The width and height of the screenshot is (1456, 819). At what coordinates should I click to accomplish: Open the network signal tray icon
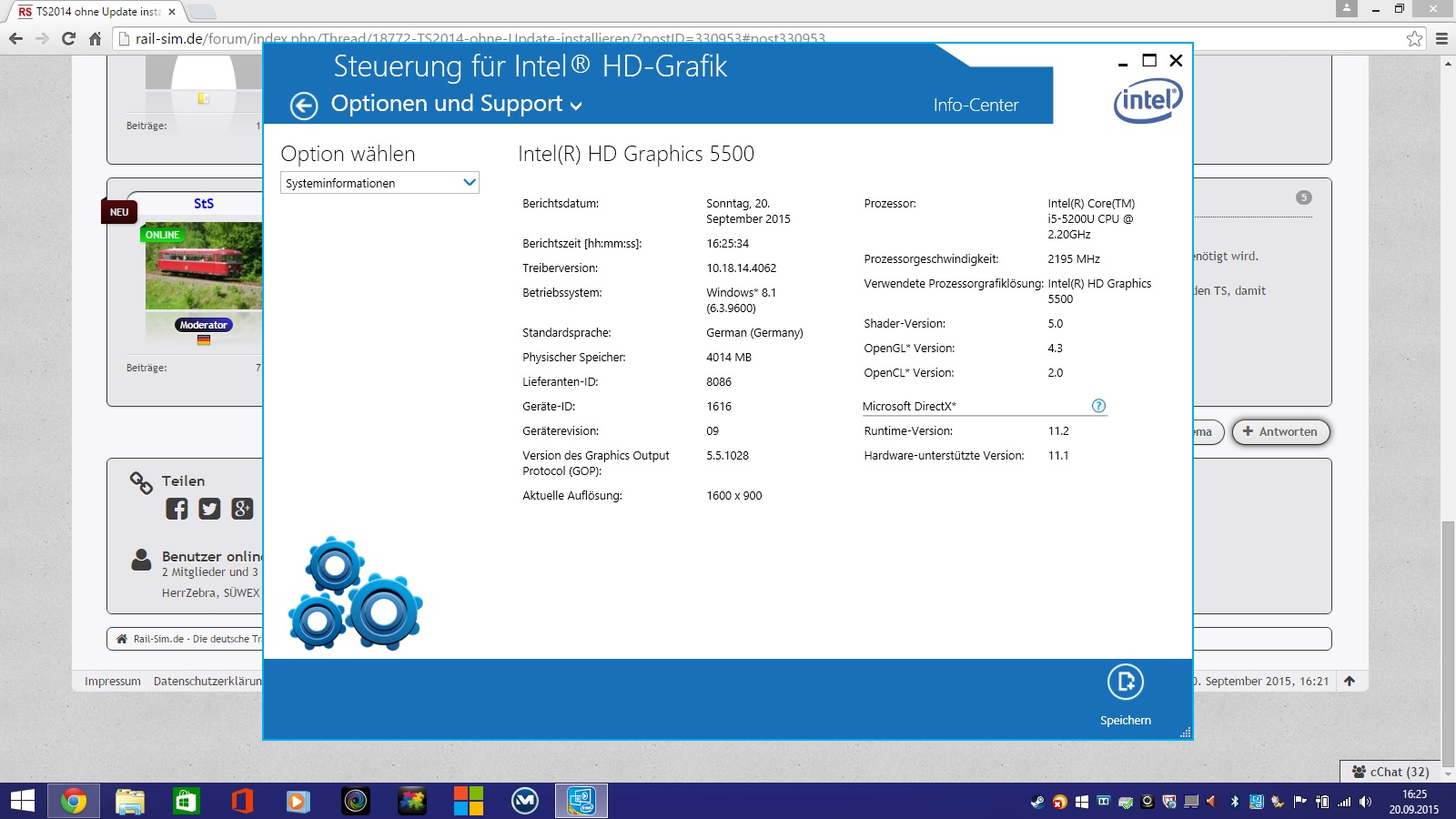[x=1344, y=802]
